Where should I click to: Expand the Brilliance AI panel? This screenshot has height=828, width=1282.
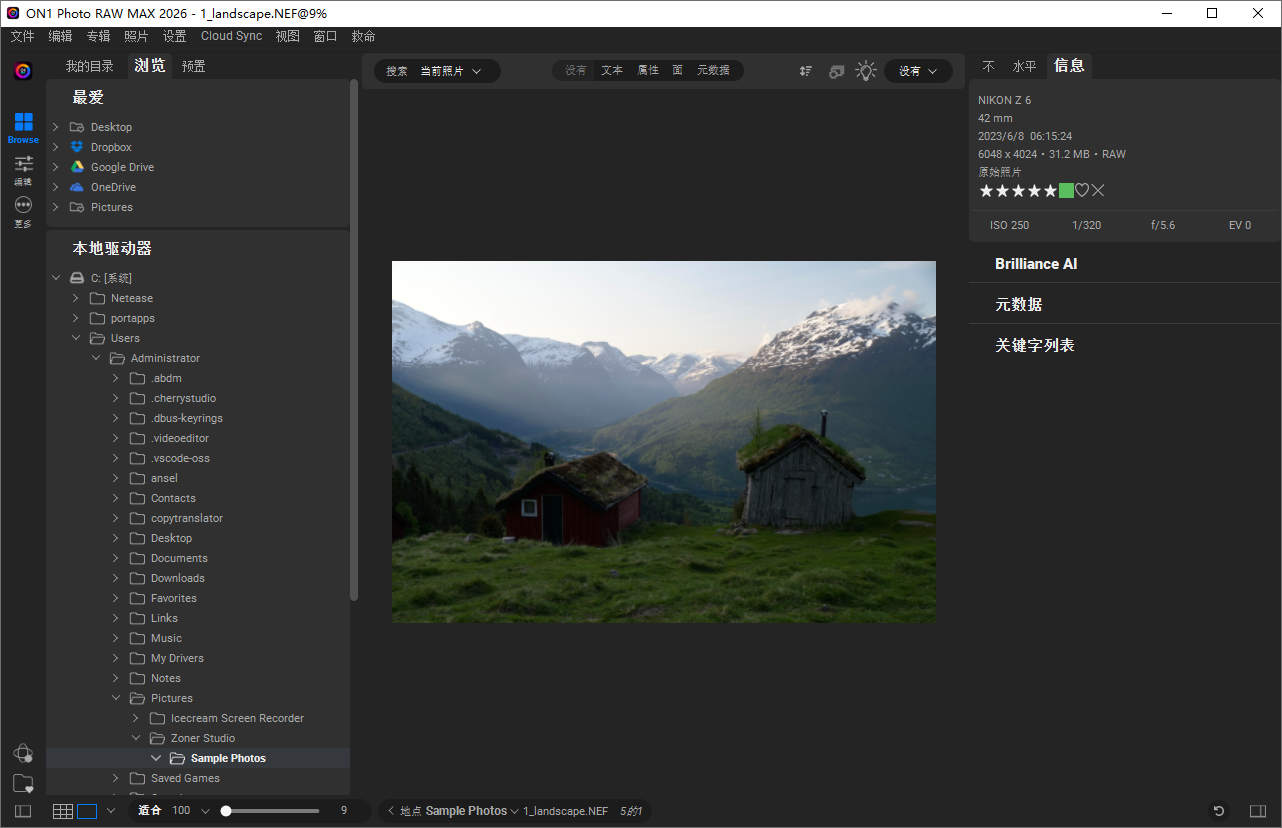click(1036, 263)
